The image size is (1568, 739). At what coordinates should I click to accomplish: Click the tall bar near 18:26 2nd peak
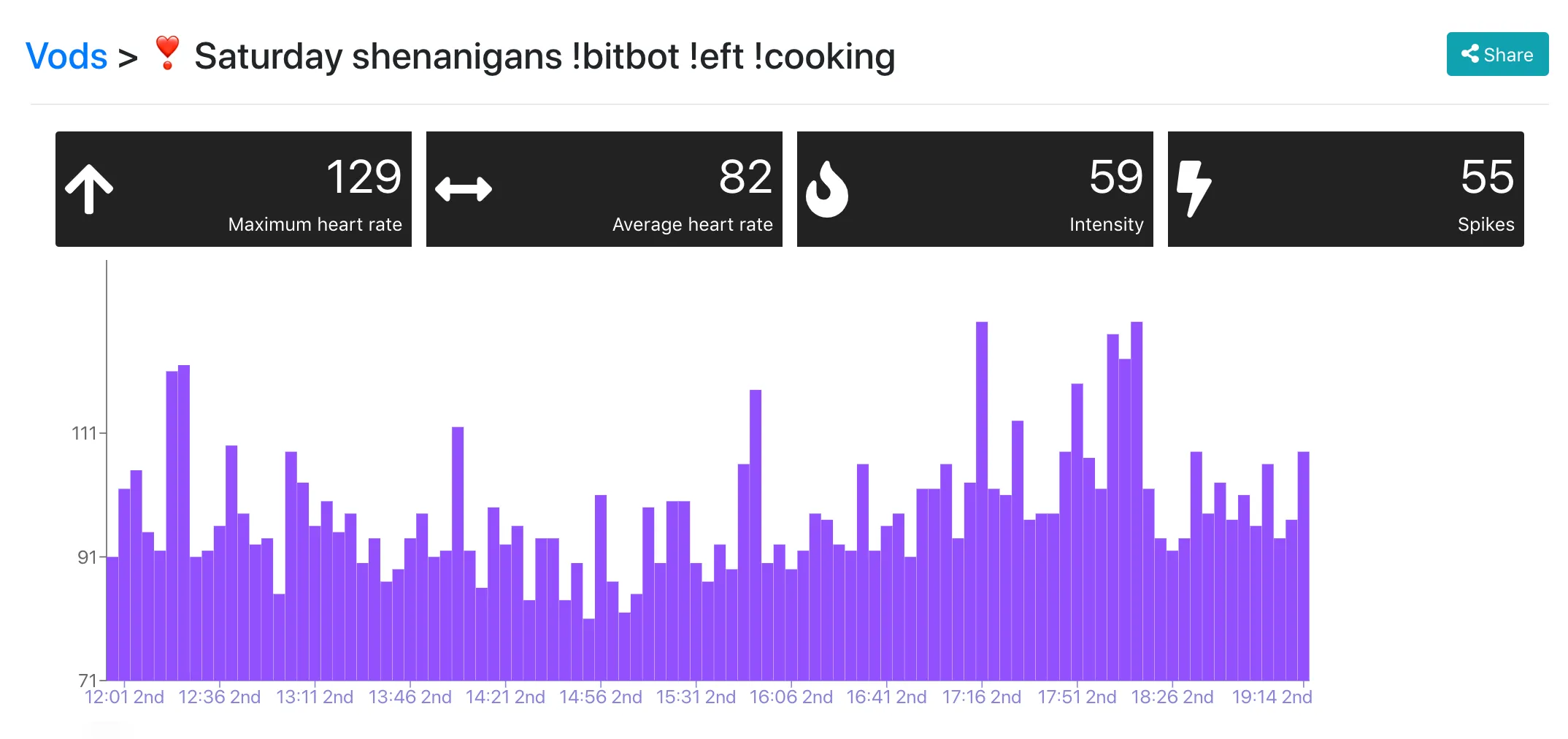point(1137,501)
